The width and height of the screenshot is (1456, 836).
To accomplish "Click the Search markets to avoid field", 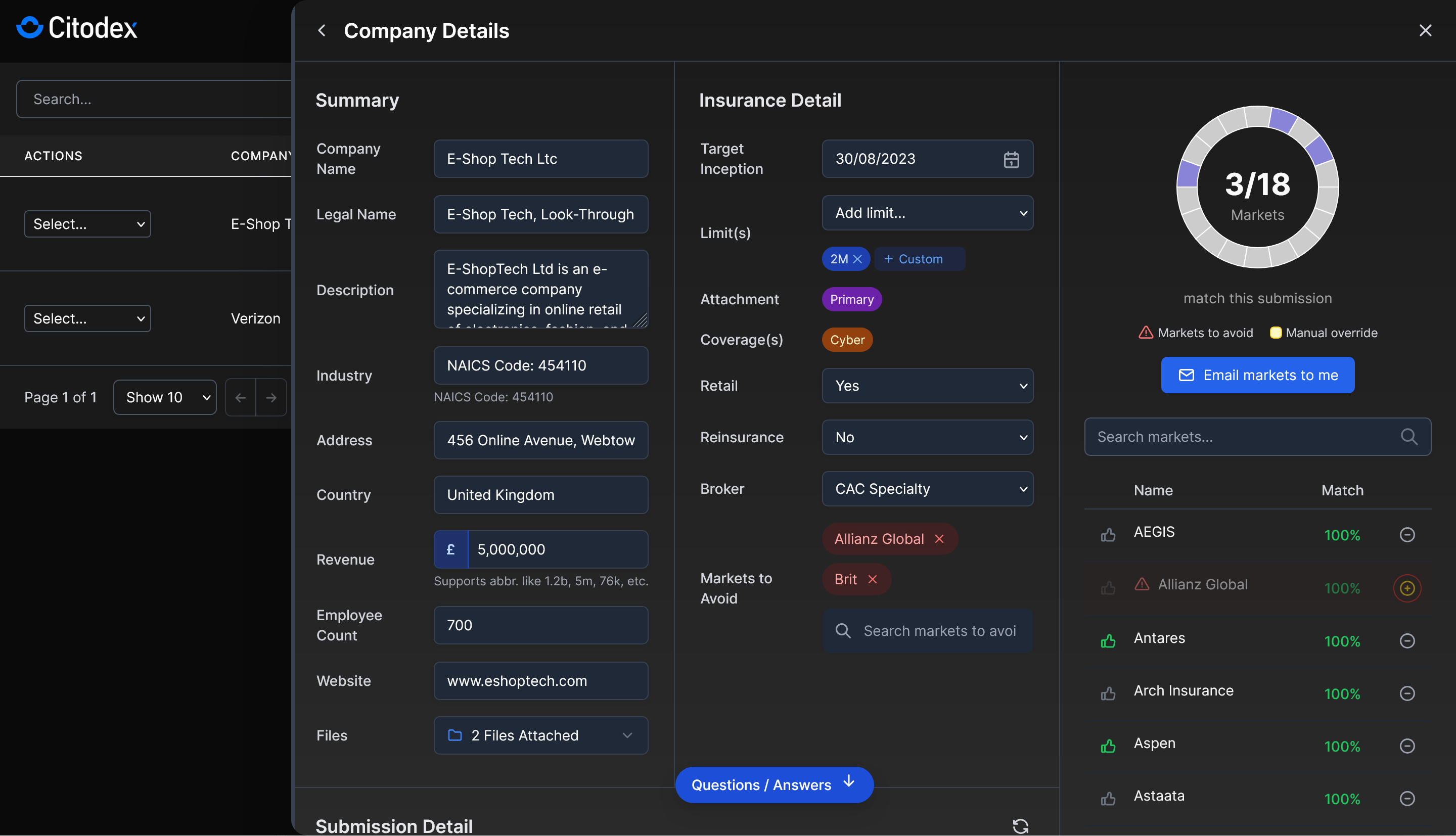I will tap(927, 630).
